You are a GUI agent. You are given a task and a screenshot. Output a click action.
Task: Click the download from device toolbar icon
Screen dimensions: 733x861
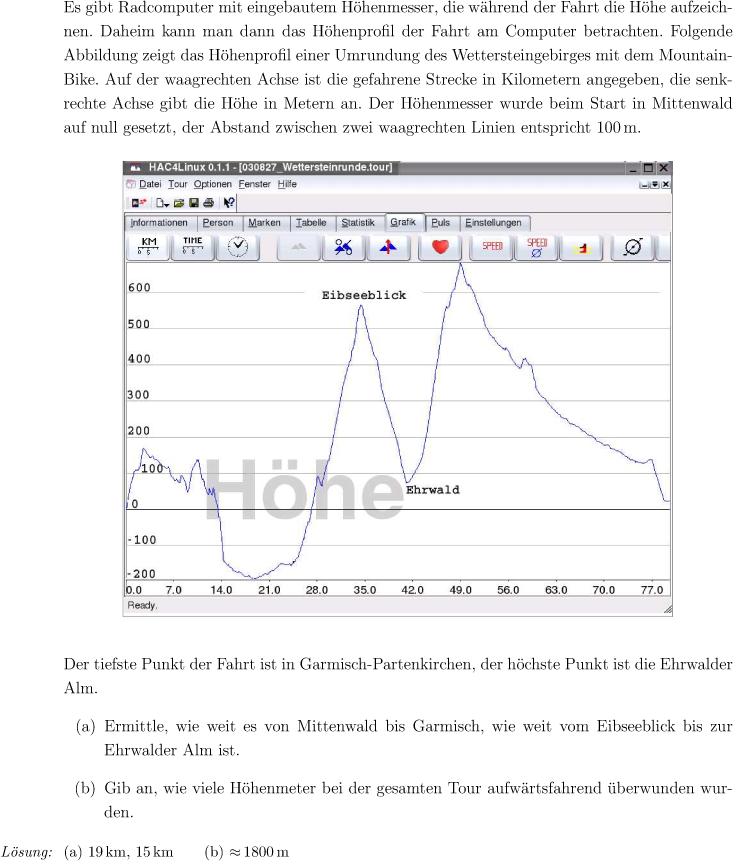click(138, 203)
